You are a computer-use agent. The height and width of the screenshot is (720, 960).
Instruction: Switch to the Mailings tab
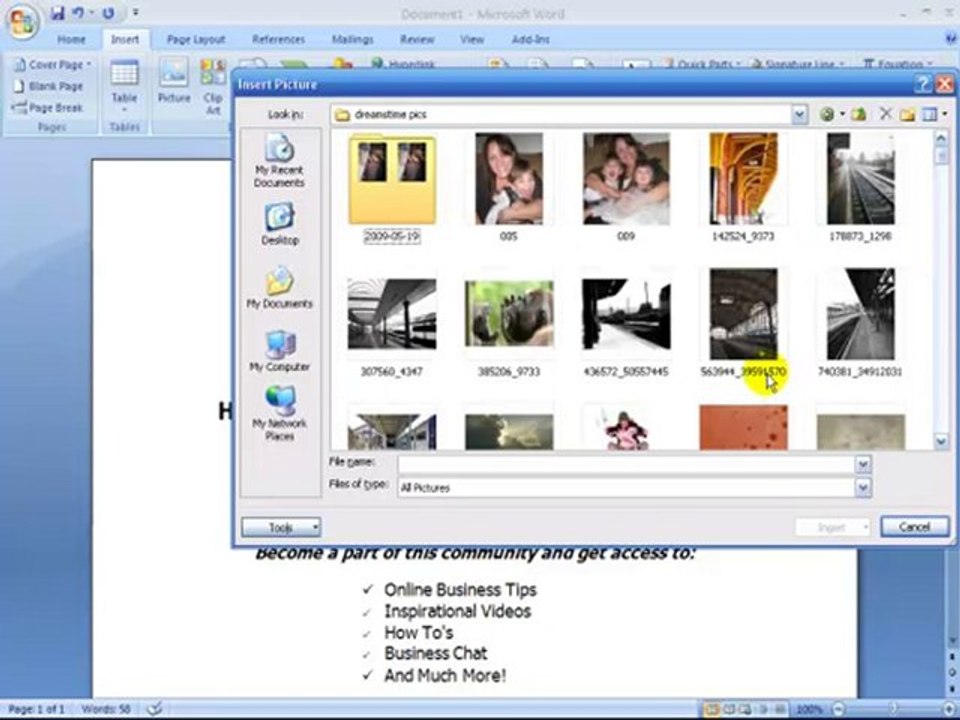[x=353, y=39]
